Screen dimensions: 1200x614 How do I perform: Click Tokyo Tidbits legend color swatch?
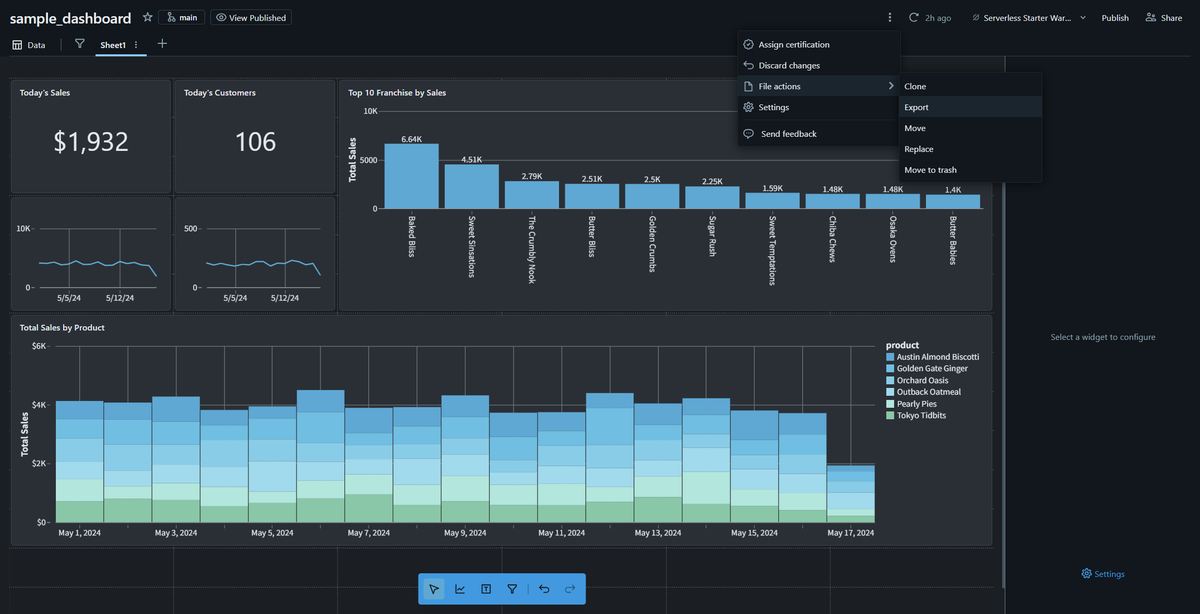[890, 415]
